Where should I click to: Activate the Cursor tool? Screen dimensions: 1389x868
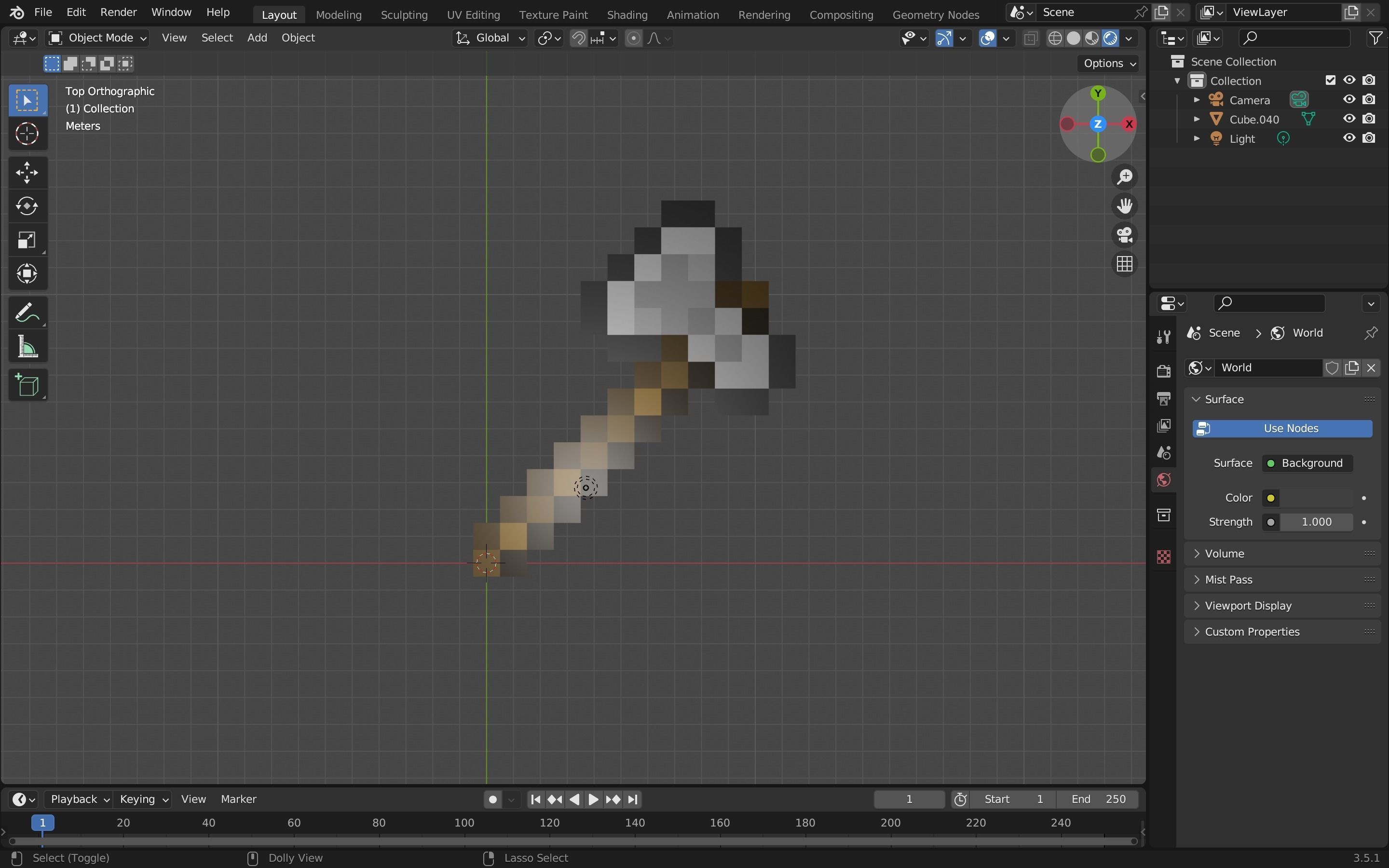point(27,135)
